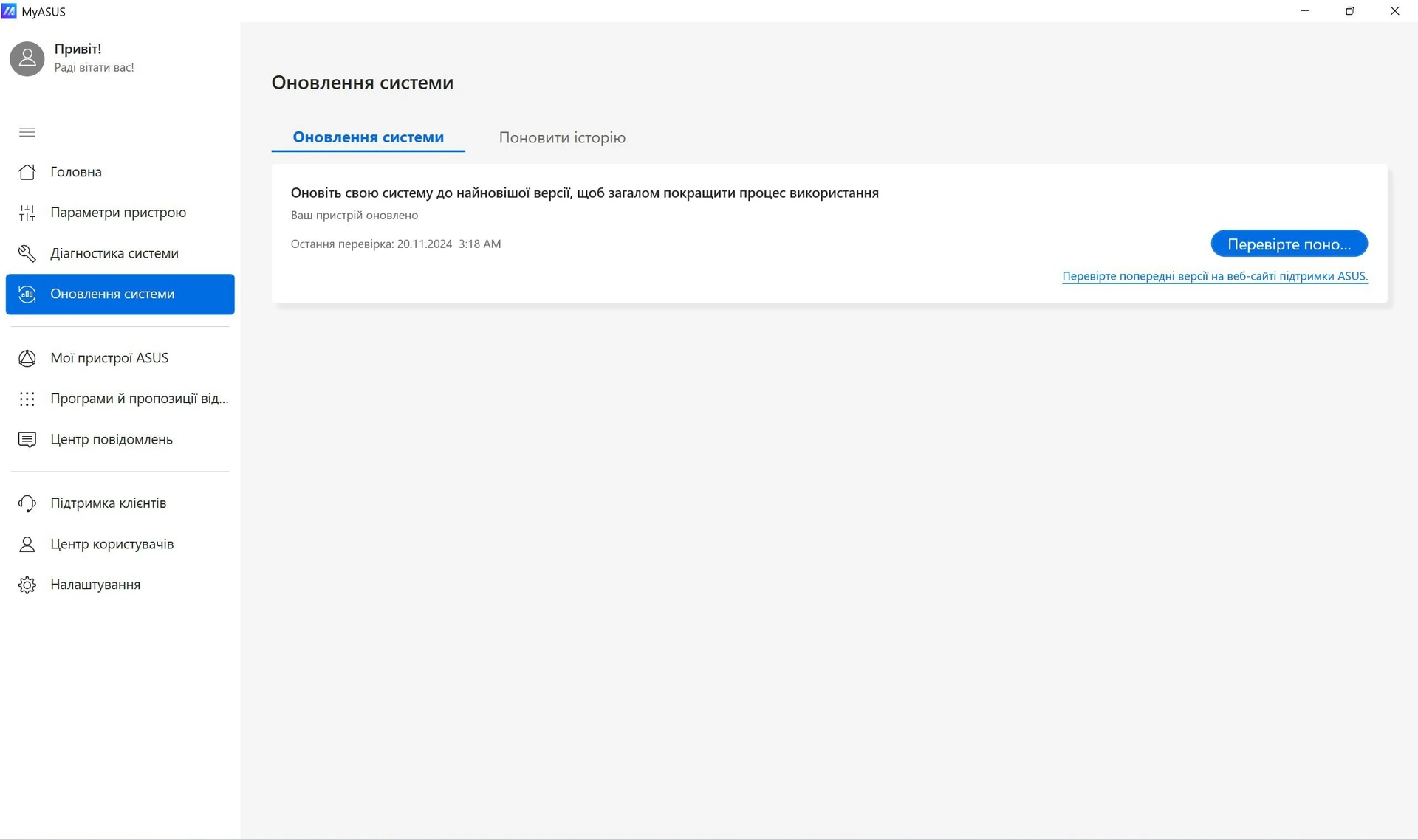Click the sliders icon for Параметри пристрою
Image resolution: width=1418 pixels, height=840 pixels.
click(x=27, y=213)
